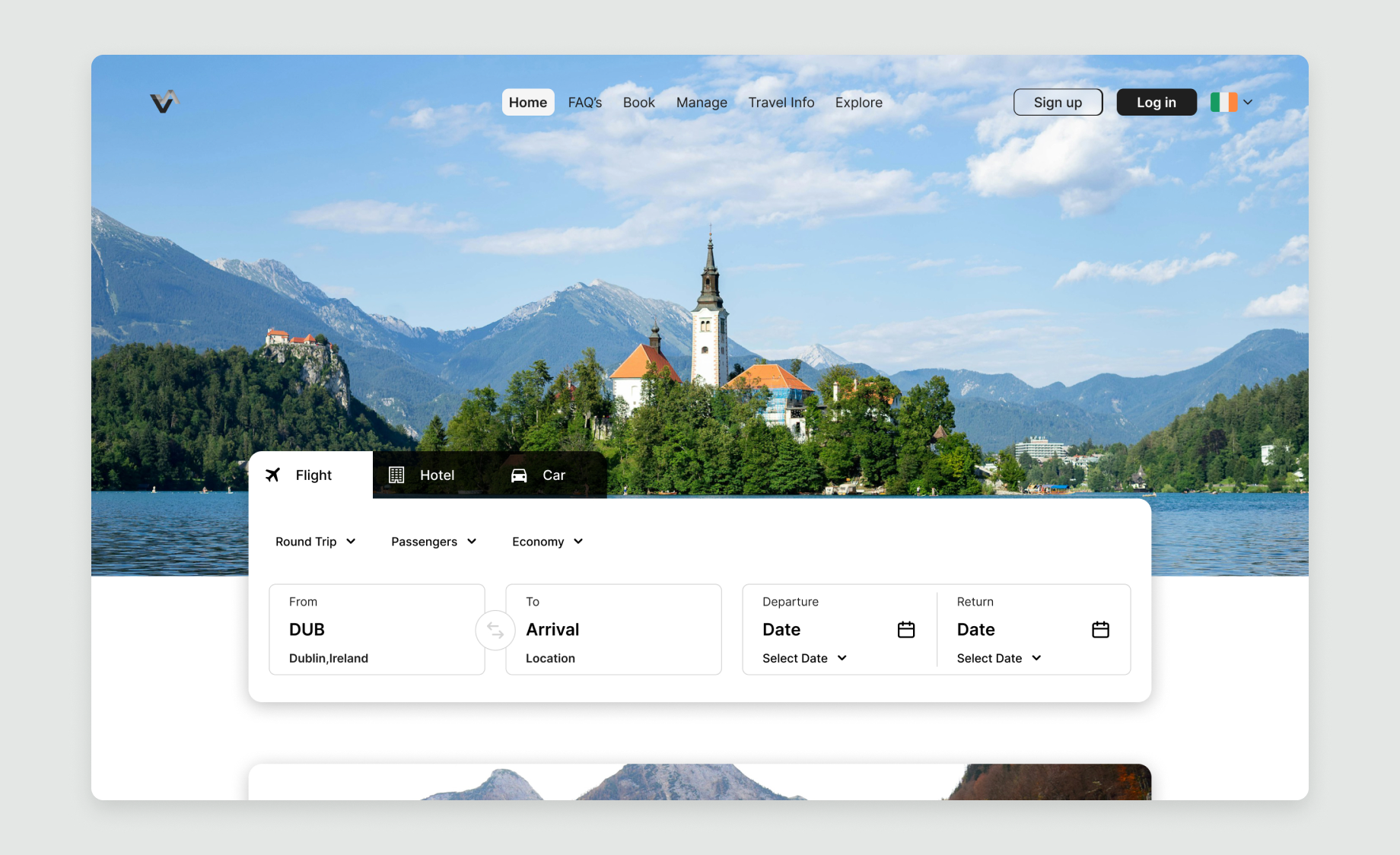Click the Sign up button
This screenshot has height=855, width=1400.
(1058, 102)
